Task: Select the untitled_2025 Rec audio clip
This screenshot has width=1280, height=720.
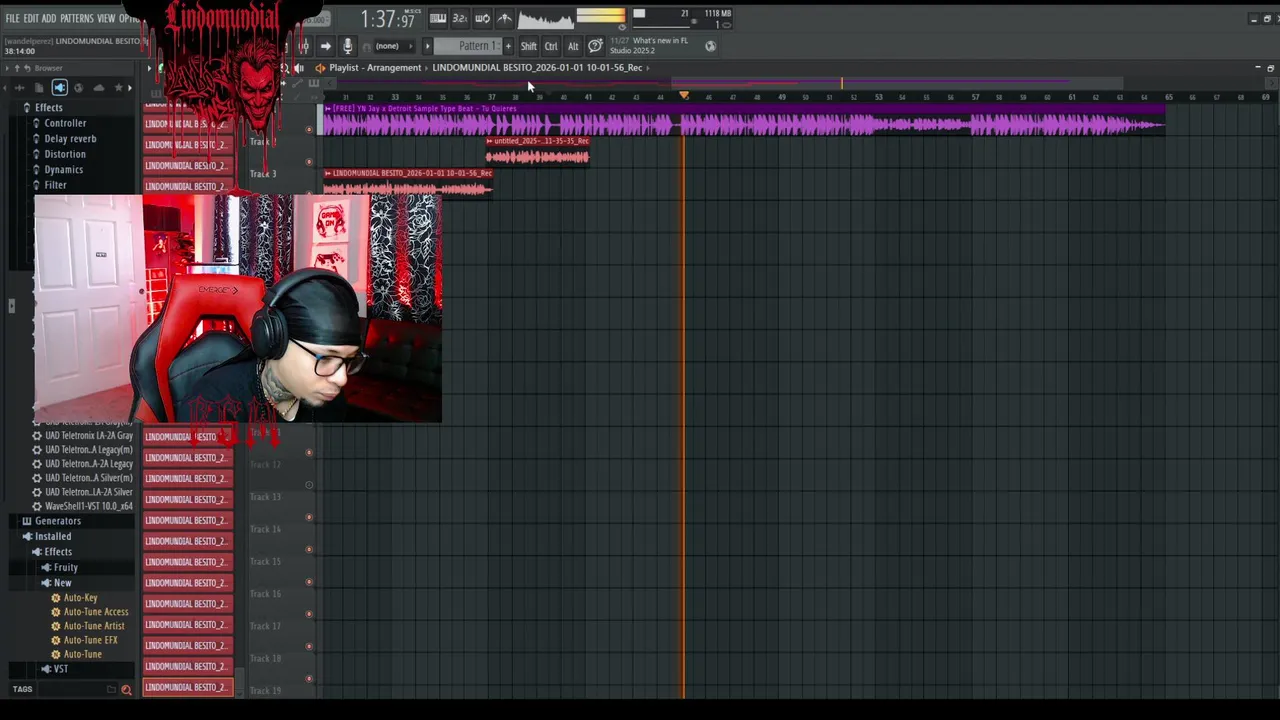Action: 538,150
